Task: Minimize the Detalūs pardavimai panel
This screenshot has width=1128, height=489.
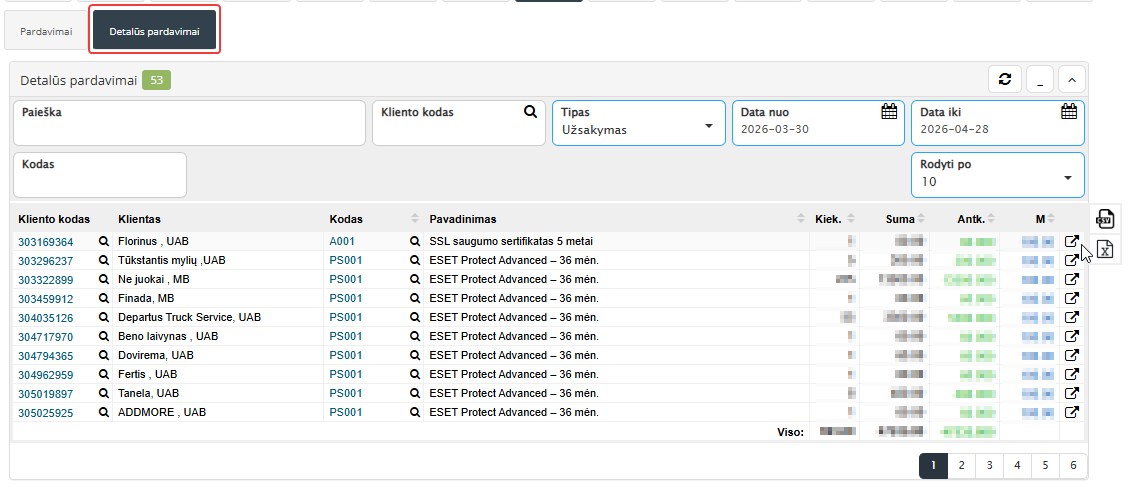Action: pyautogui.click(x=1040, y=79)
